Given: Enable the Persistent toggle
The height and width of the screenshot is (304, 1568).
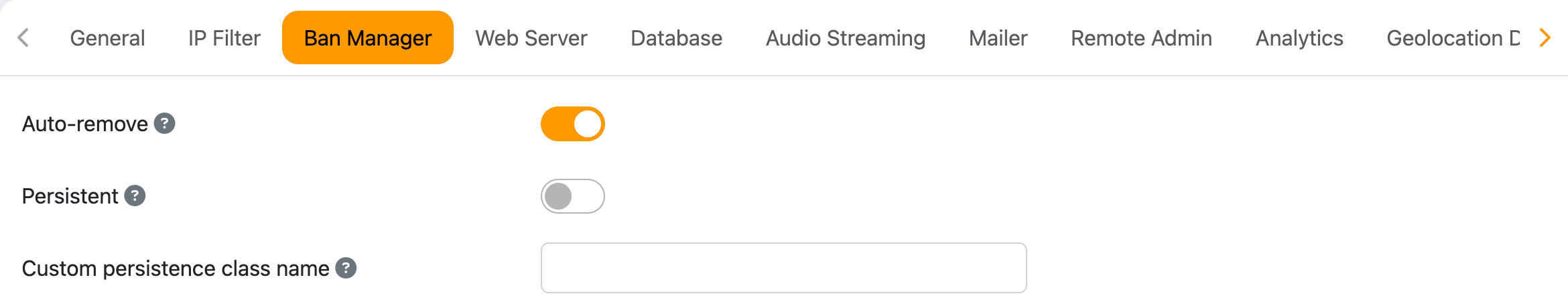Looking at the screenshot, I should tap(572, 196).
